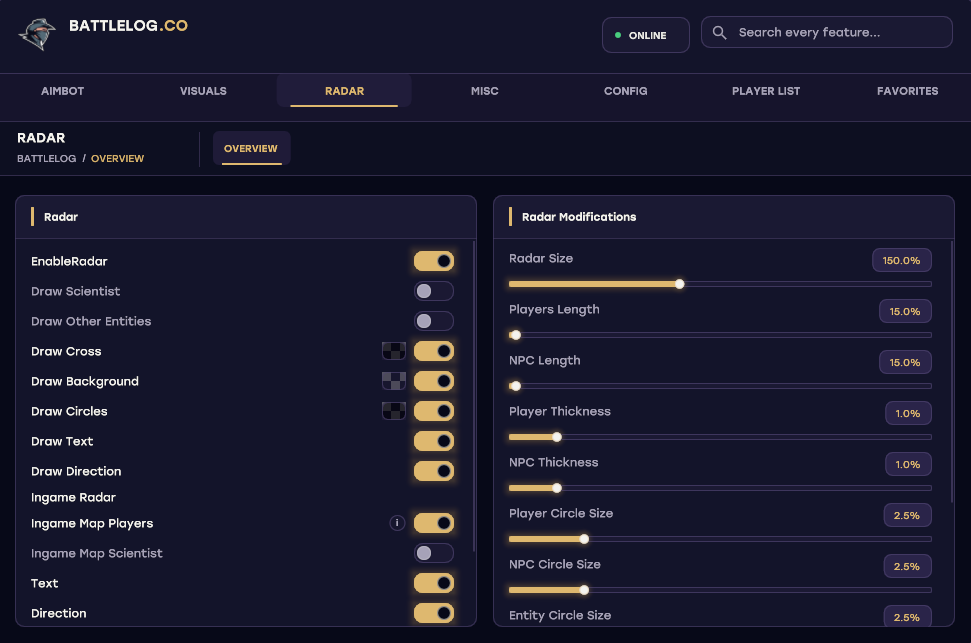Select the Overview sub-tab
Viewport: 971px width, 643px height.
pos(251,149)
